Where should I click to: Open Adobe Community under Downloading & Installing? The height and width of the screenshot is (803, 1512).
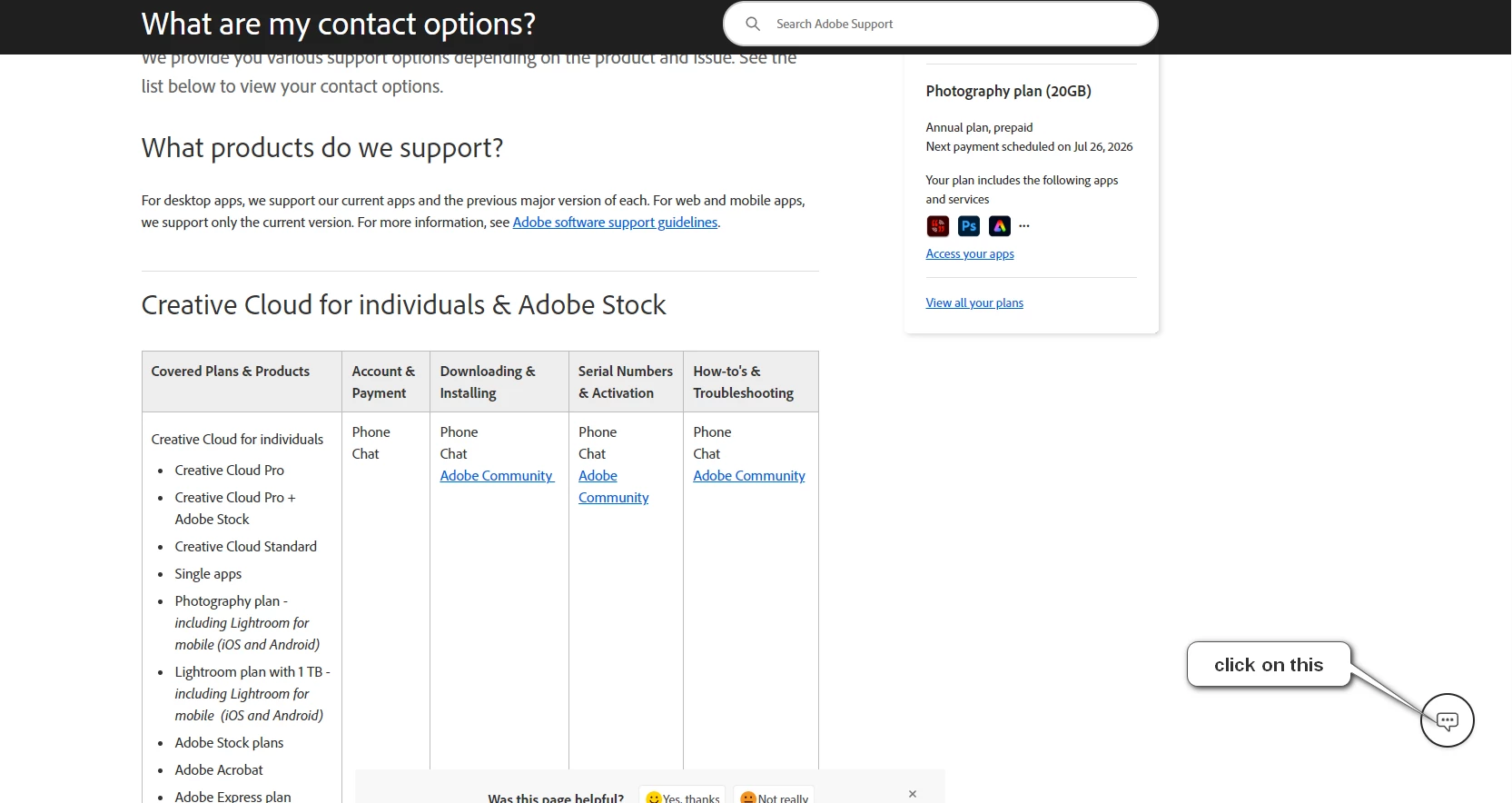coord(497,476)
